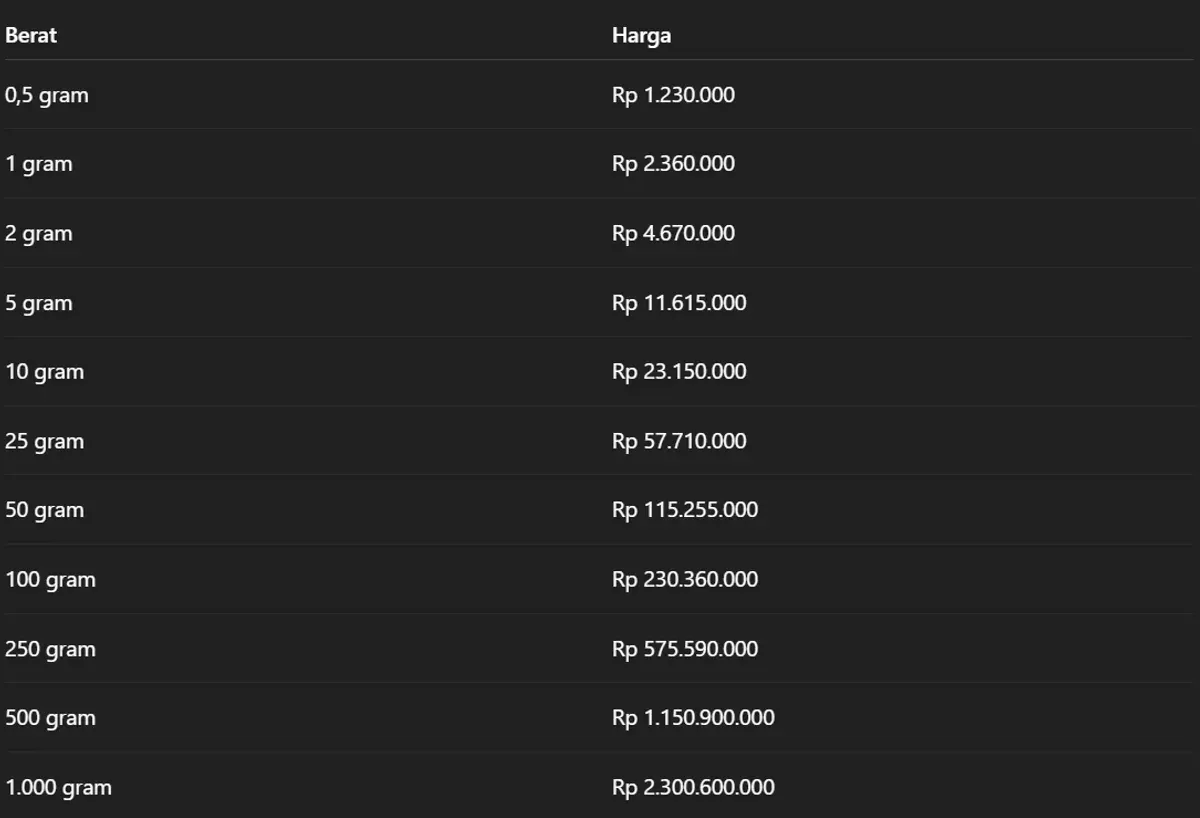This screenshot has height=818, width=1200.
Task: Click the Rp 2.360.000 price cell
Action: pos(673,165)
